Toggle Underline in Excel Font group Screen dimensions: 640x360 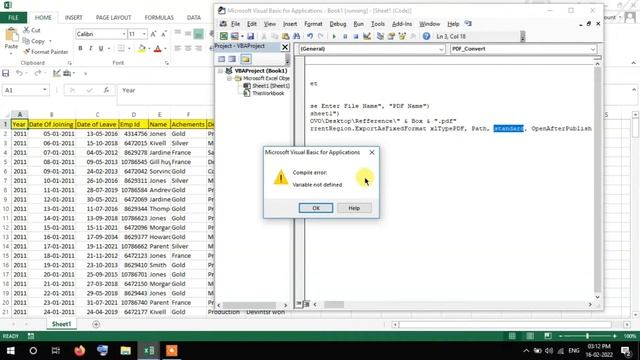[101, 49]
